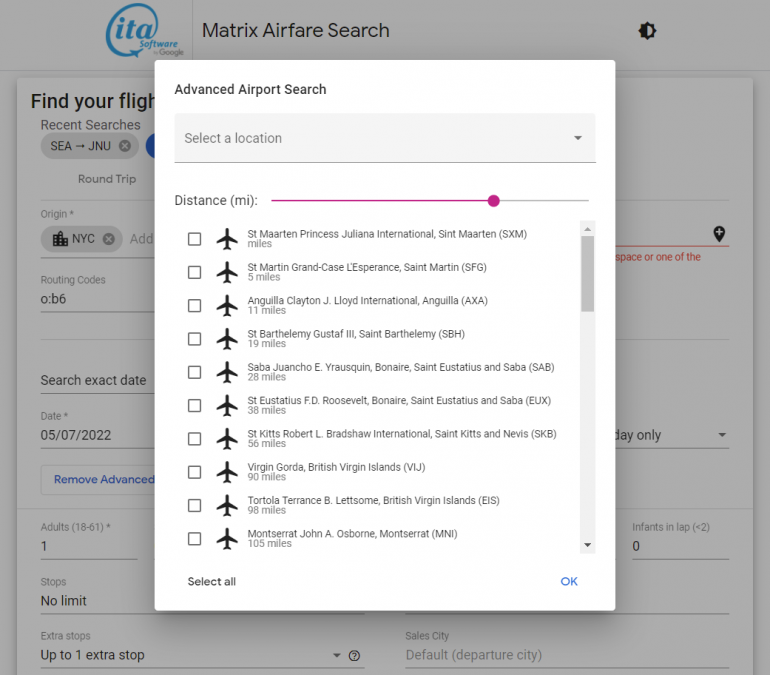Confirm the dialog with the OK button
Viewport: 770px width, 675px height.
pos(568,581)
